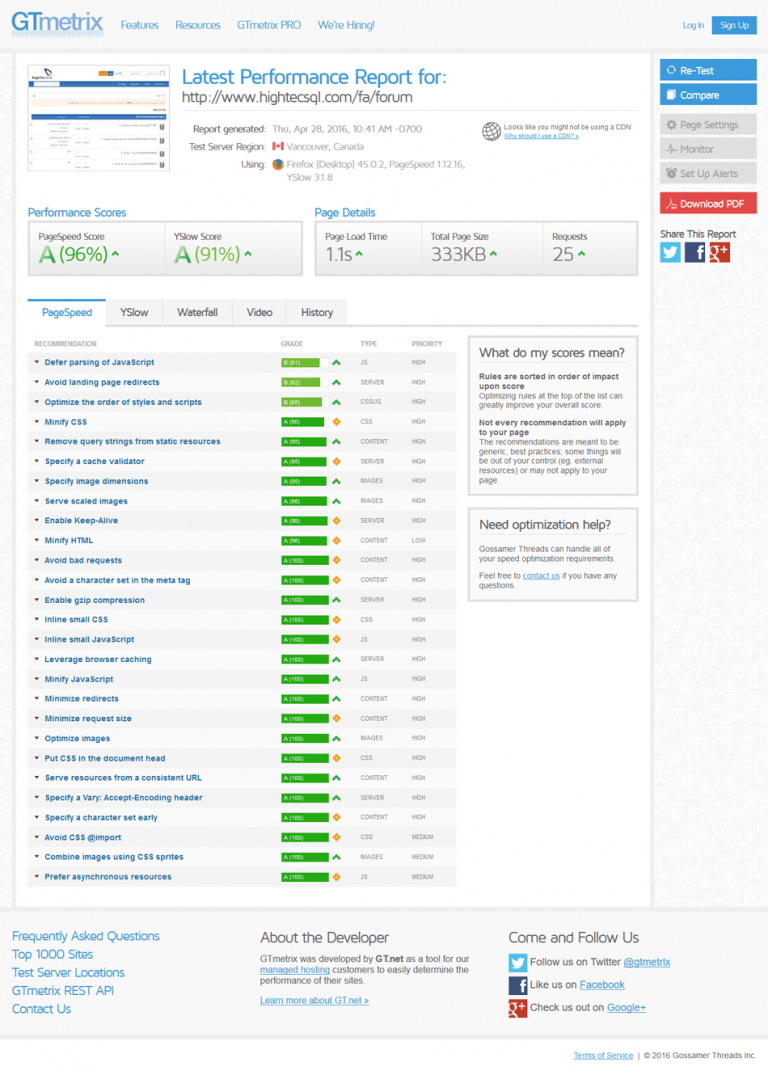The width and height of the screenshot is (768, 1071).
Task: Click green arrow beside Enable gzip compression
Action: click(x=336, y=600)
